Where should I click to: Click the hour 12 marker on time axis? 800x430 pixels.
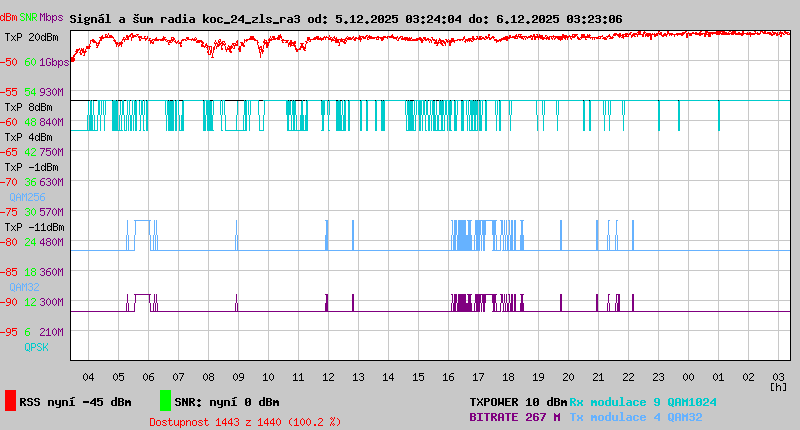pos(328,377)
